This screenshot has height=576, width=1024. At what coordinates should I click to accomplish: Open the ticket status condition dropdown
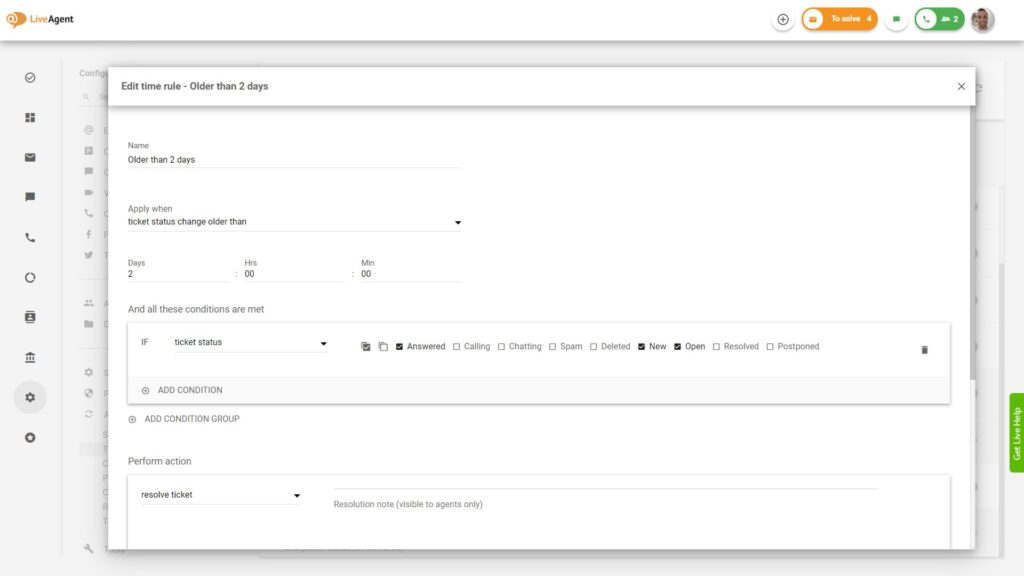[x=250, y=343]
